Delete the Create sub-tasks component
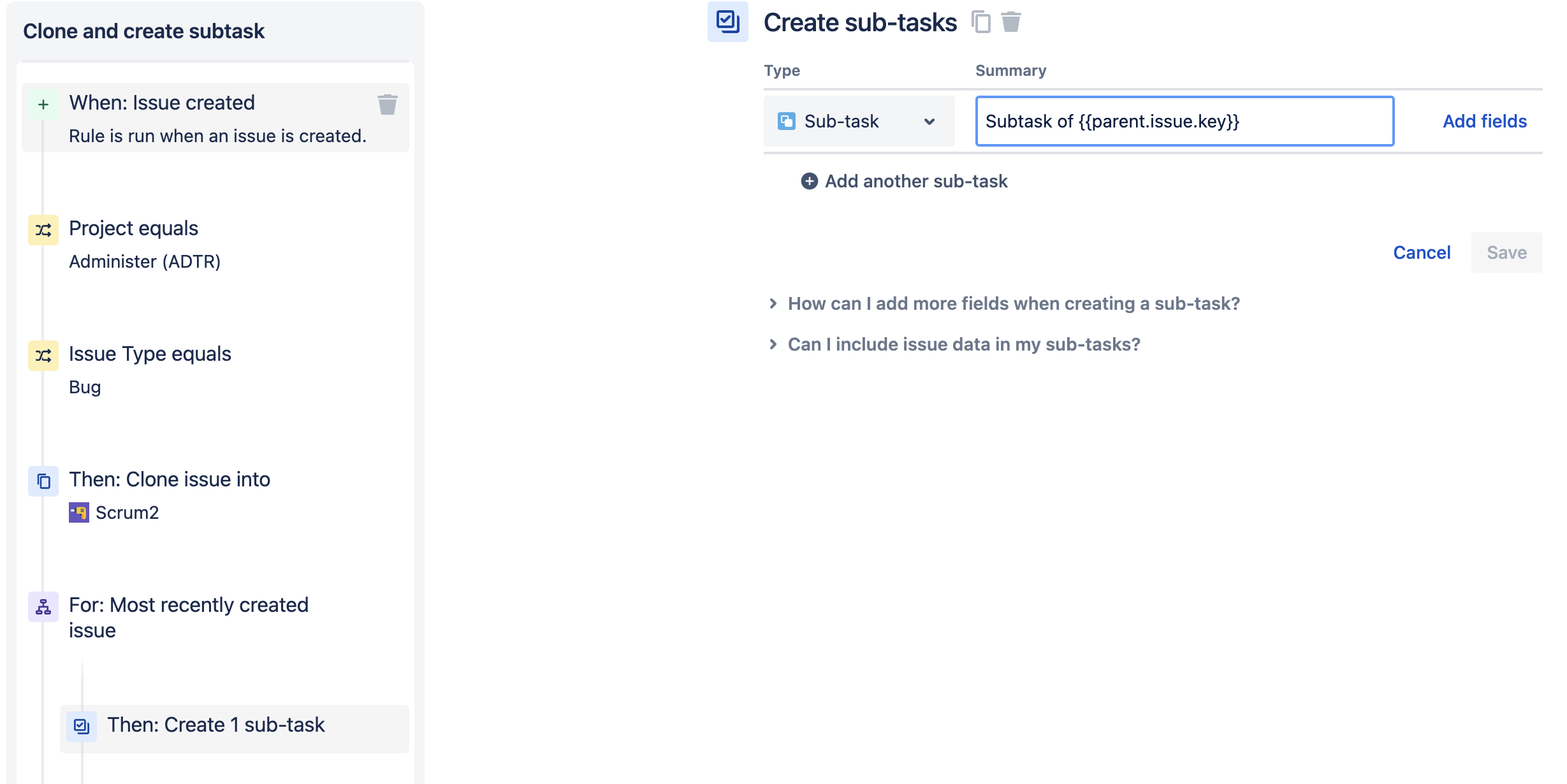 pyautogui.click(x=1010, y=22)
